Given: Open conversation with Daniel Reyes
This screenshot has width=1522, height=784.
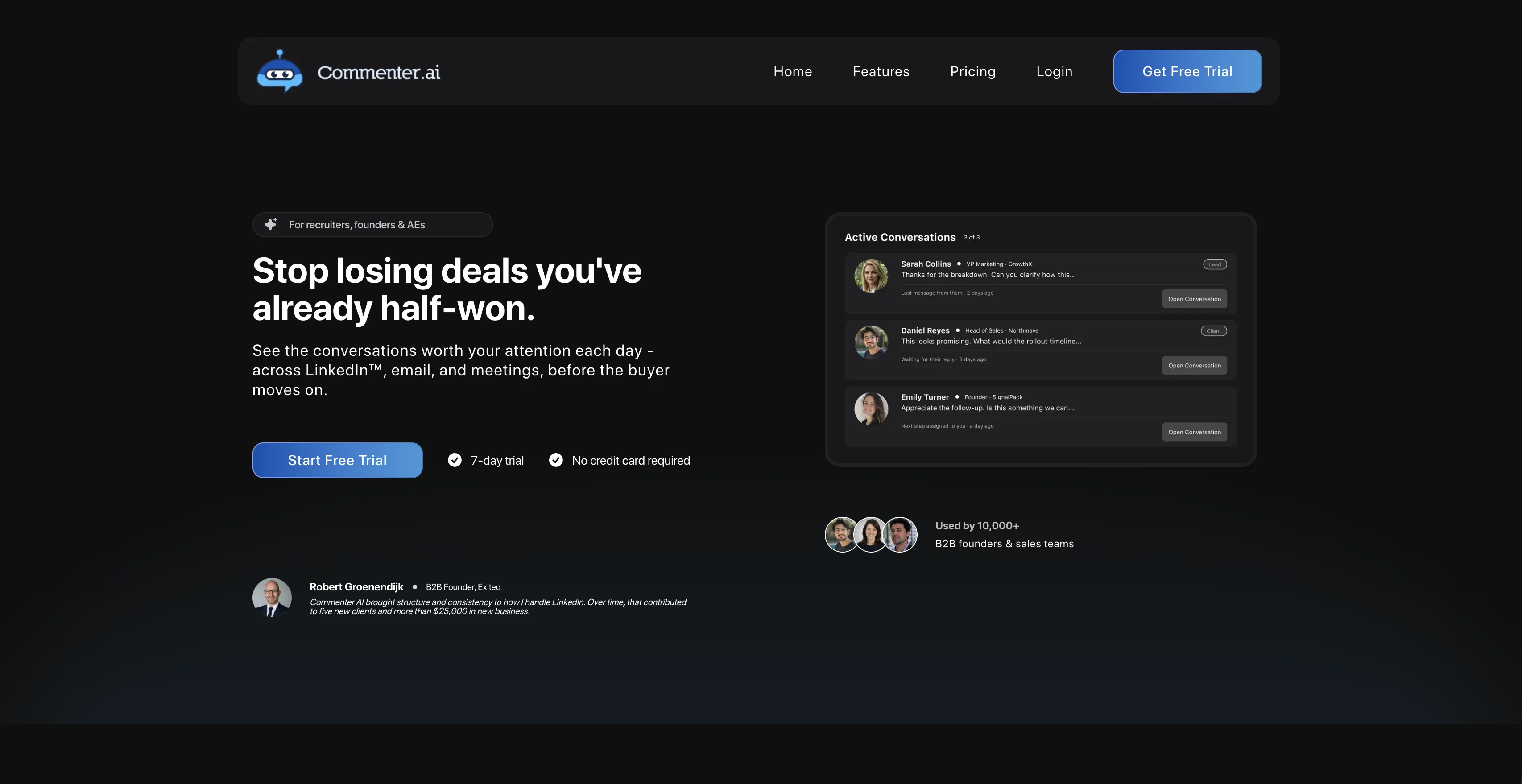Looking at the screenshot, I should coord(1194,366).
